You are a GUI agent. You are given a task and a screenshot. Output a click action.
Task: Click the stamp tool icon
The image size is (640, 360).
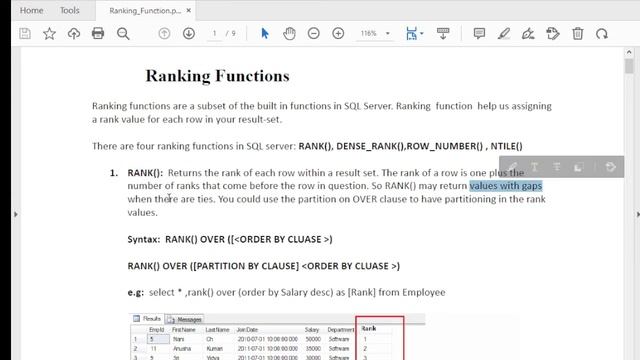tap(553, 33)
